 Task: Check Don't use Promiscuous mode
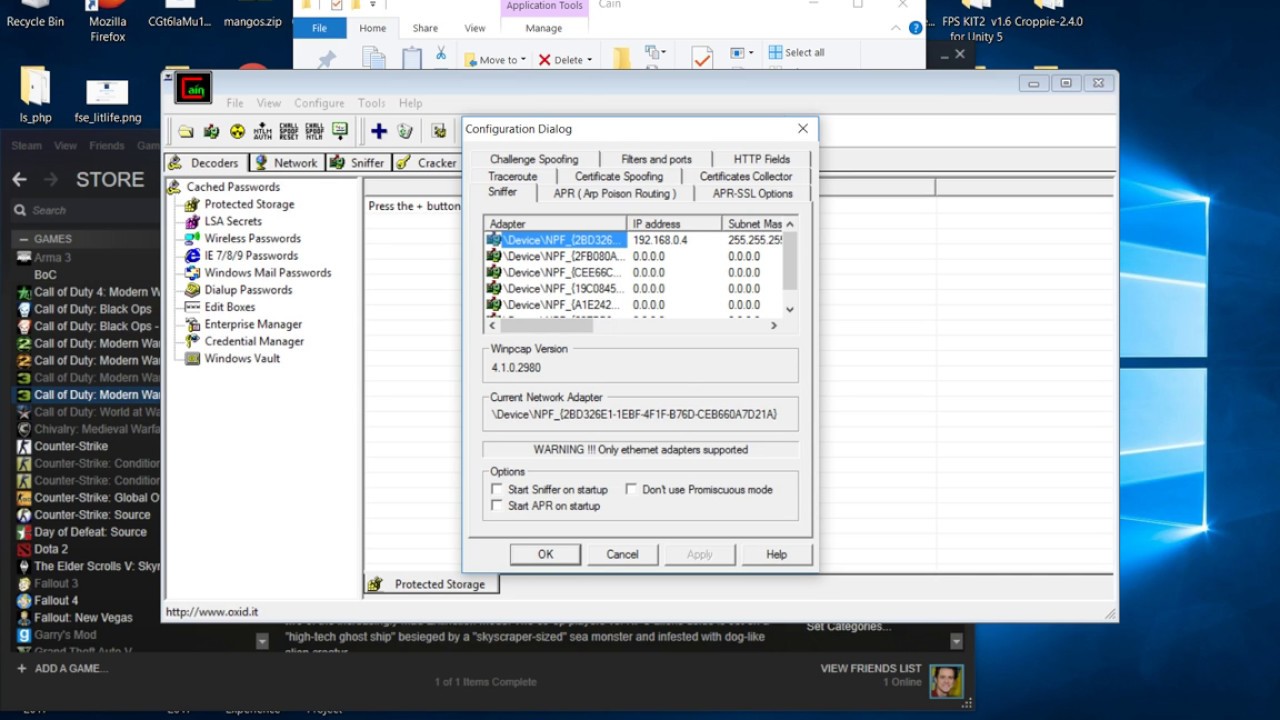(631, 490)
